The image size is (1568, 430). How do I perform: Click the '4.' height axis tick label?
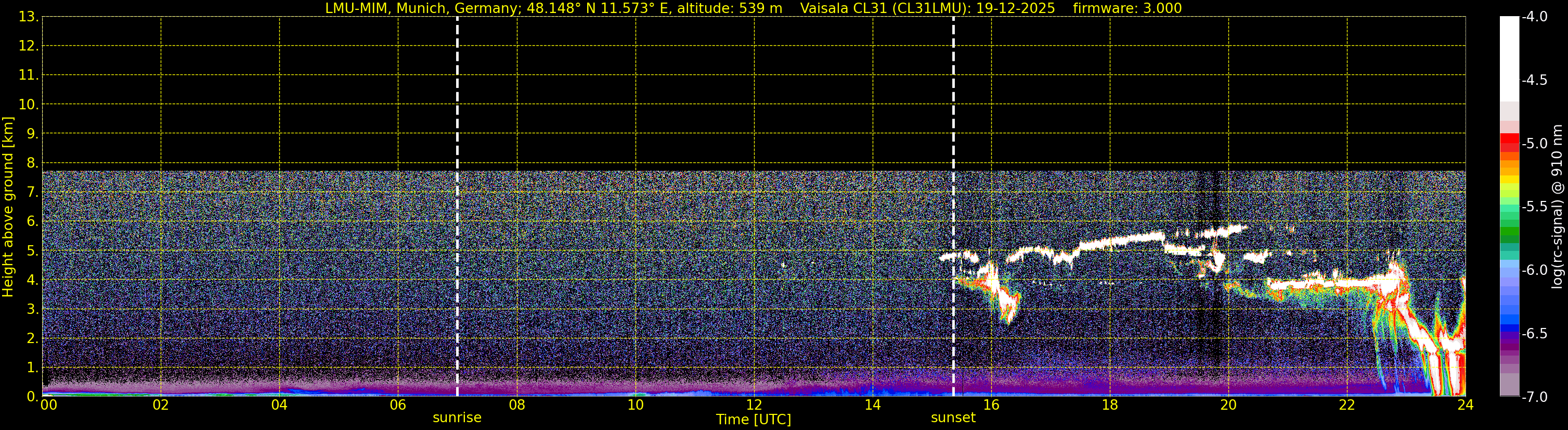click(33, 280)
